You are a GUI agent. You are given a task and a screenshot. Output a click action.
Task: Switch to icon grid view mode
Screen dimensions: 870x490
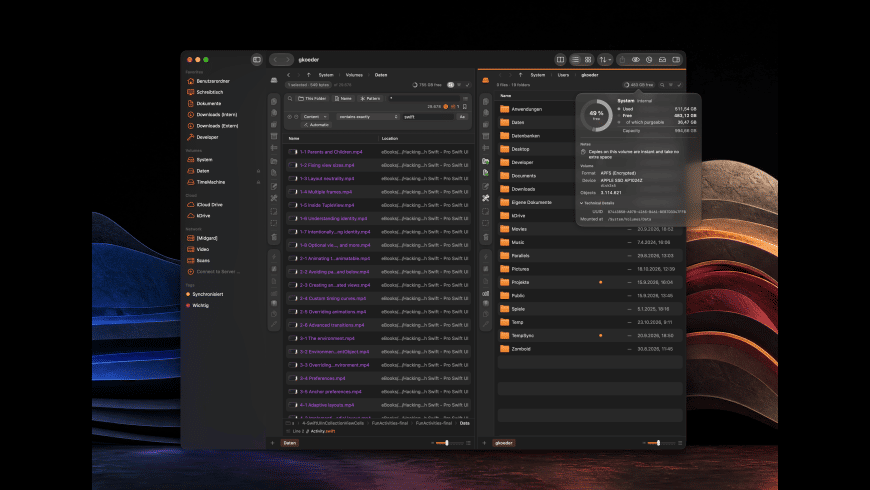pos(588,59)
